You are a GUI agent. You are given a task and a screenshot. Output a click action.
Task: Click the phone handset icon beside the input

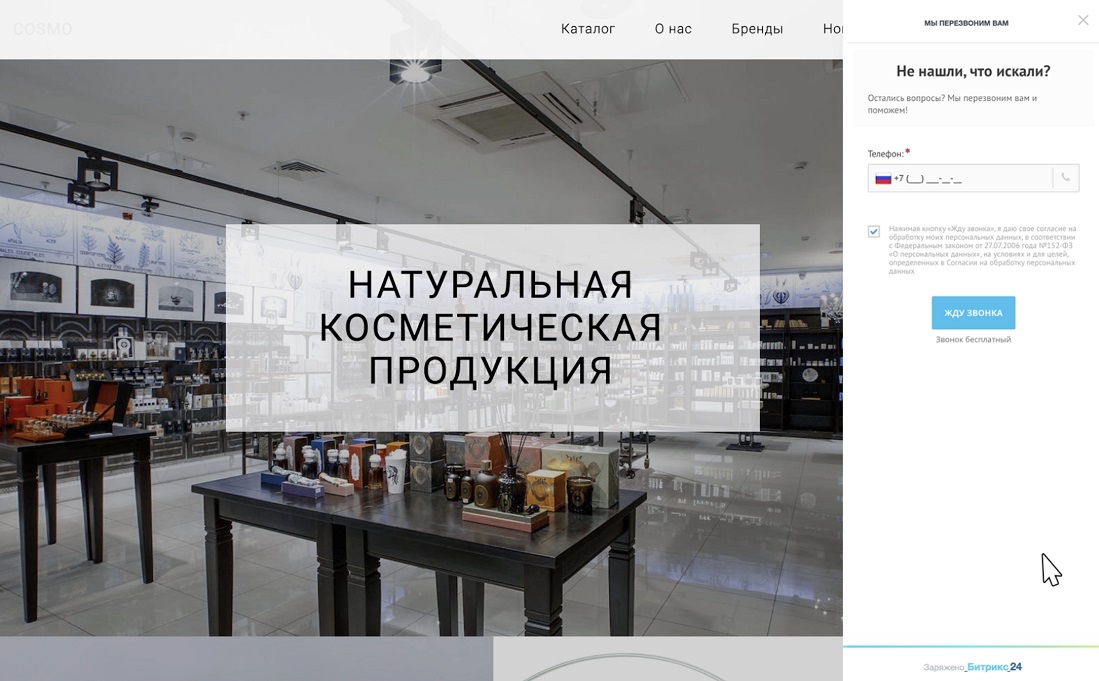(x=1065, y=177)
